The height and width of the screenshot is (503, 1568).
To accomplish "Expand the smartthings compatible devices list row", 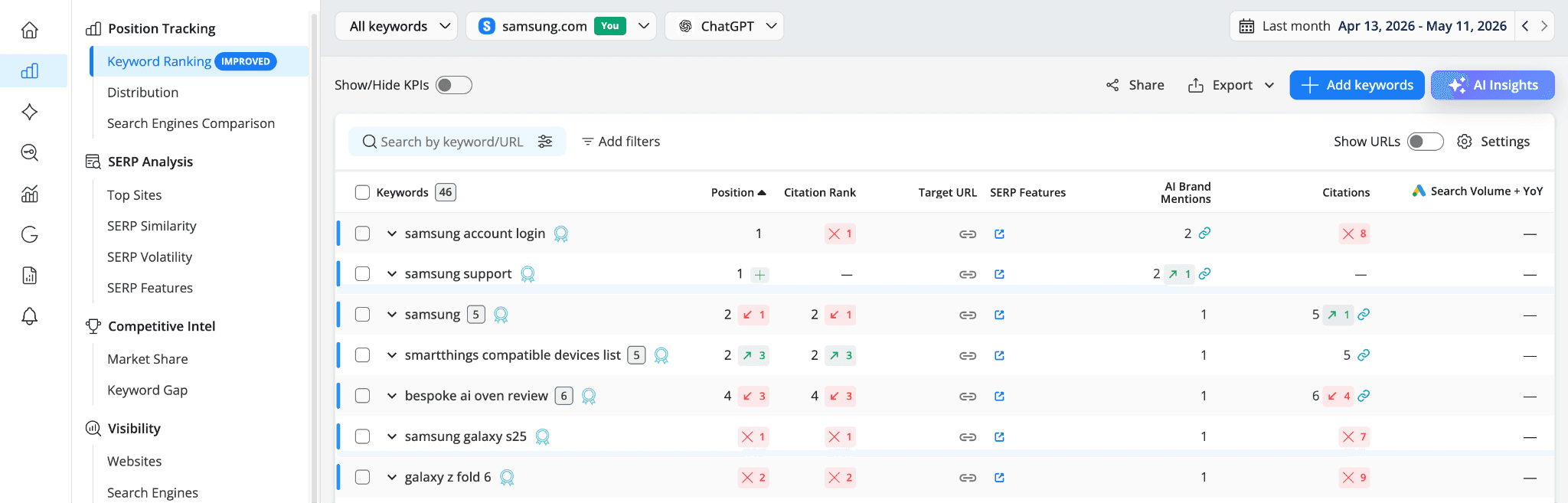I will (392, 355).
